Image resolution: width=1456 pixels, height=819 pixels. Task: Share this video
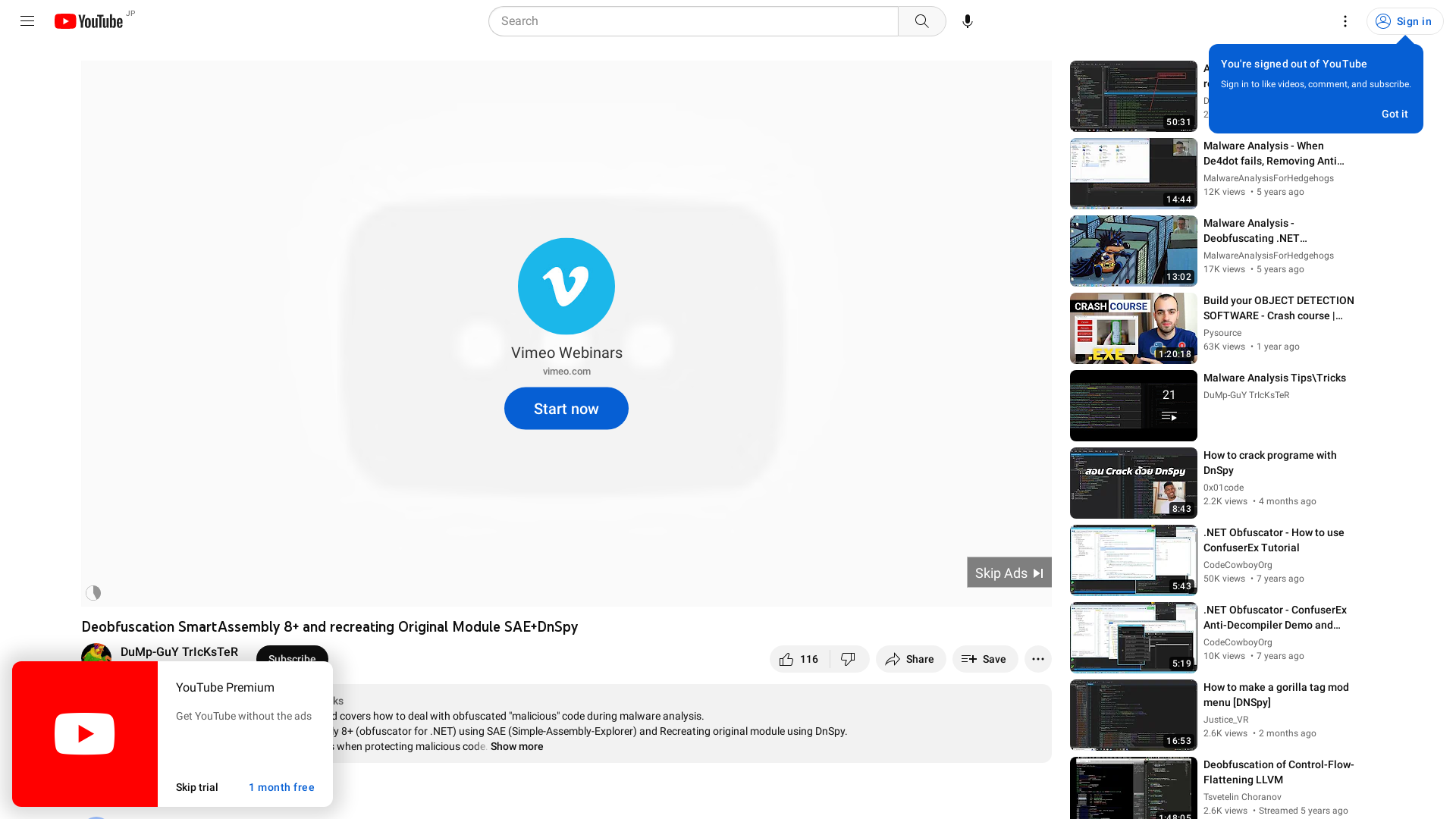910,659
